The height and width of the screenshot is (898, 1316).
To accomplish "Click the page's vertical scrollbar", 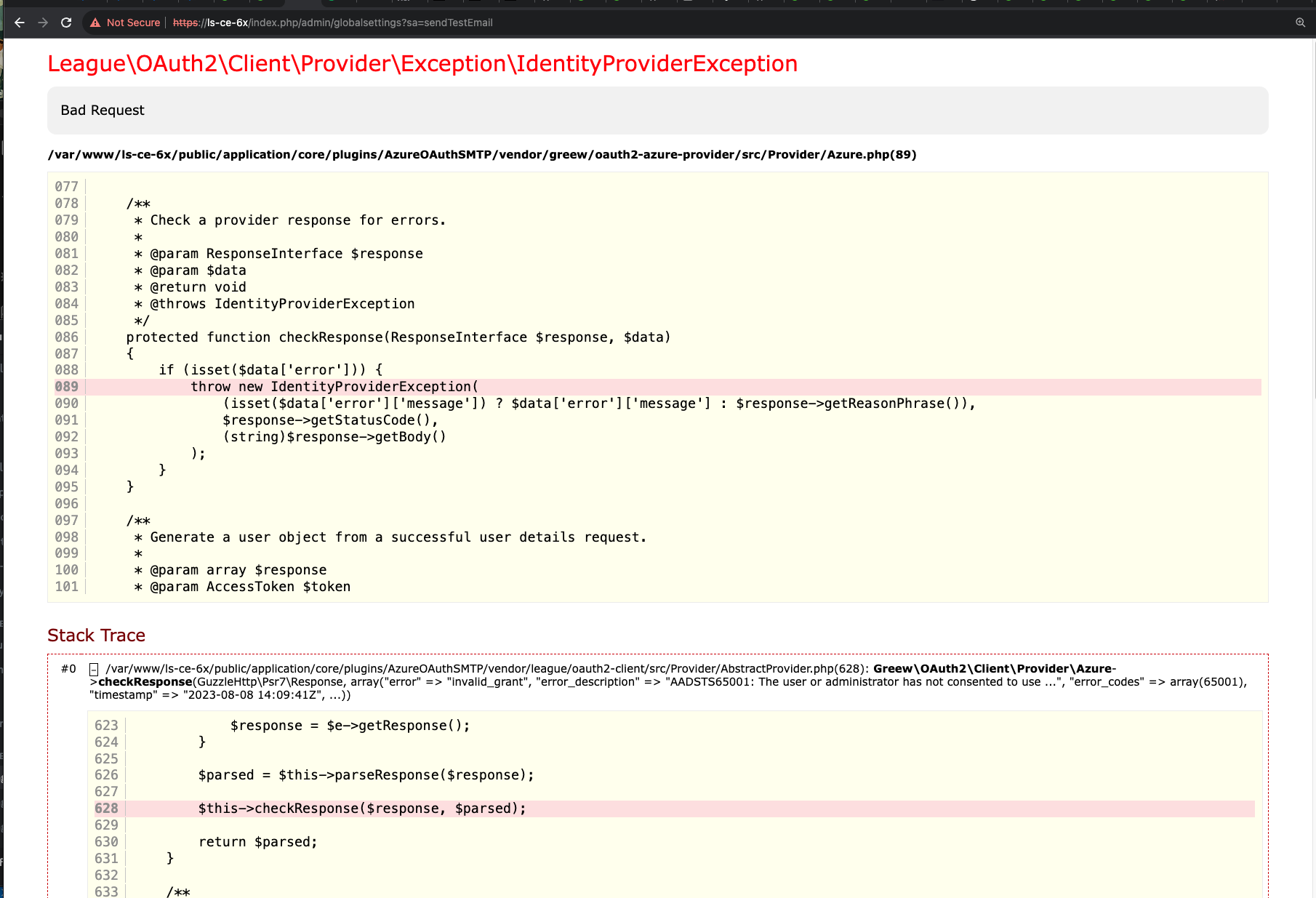I will (x=1313, y=218).
